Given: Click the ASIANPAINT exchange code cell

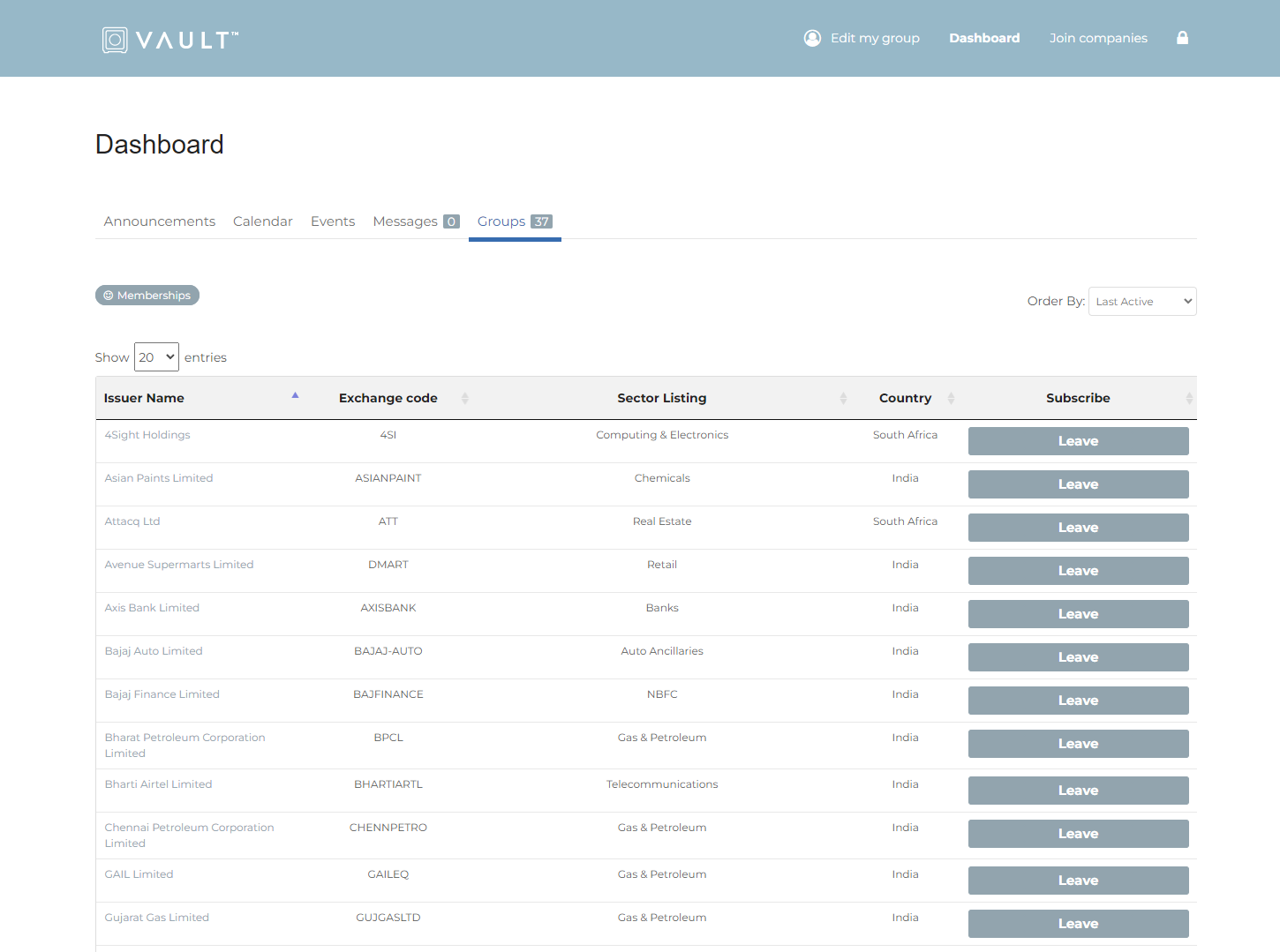Looking at the screenshot, I should (x=388, y=478).
